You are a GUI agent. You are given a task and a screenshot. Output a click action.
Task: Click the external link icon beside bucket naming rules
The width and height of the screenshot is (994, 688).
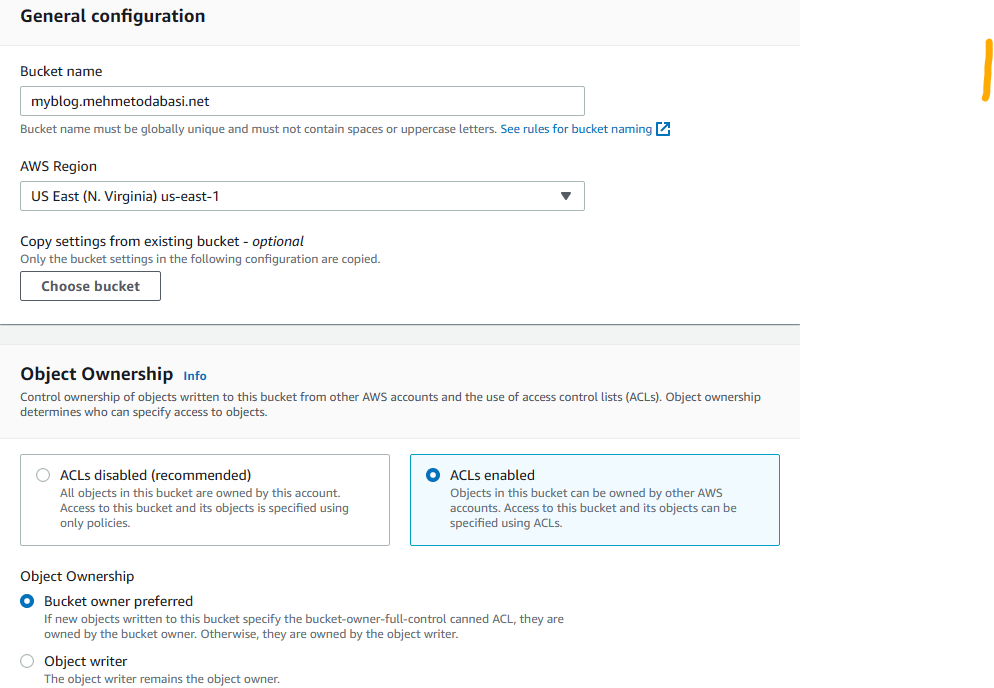click(663, 129)
